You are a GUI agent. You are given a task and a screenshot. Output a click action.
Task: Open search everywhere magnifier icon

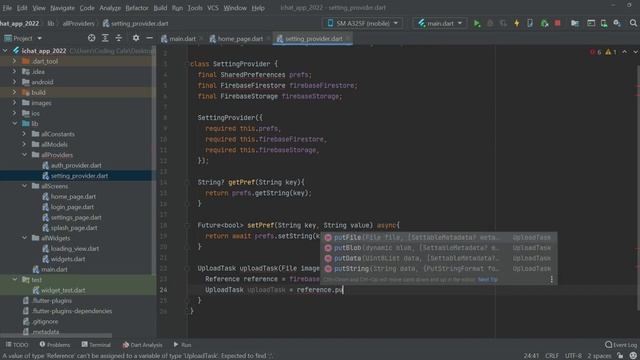click(x=633, y=24)
